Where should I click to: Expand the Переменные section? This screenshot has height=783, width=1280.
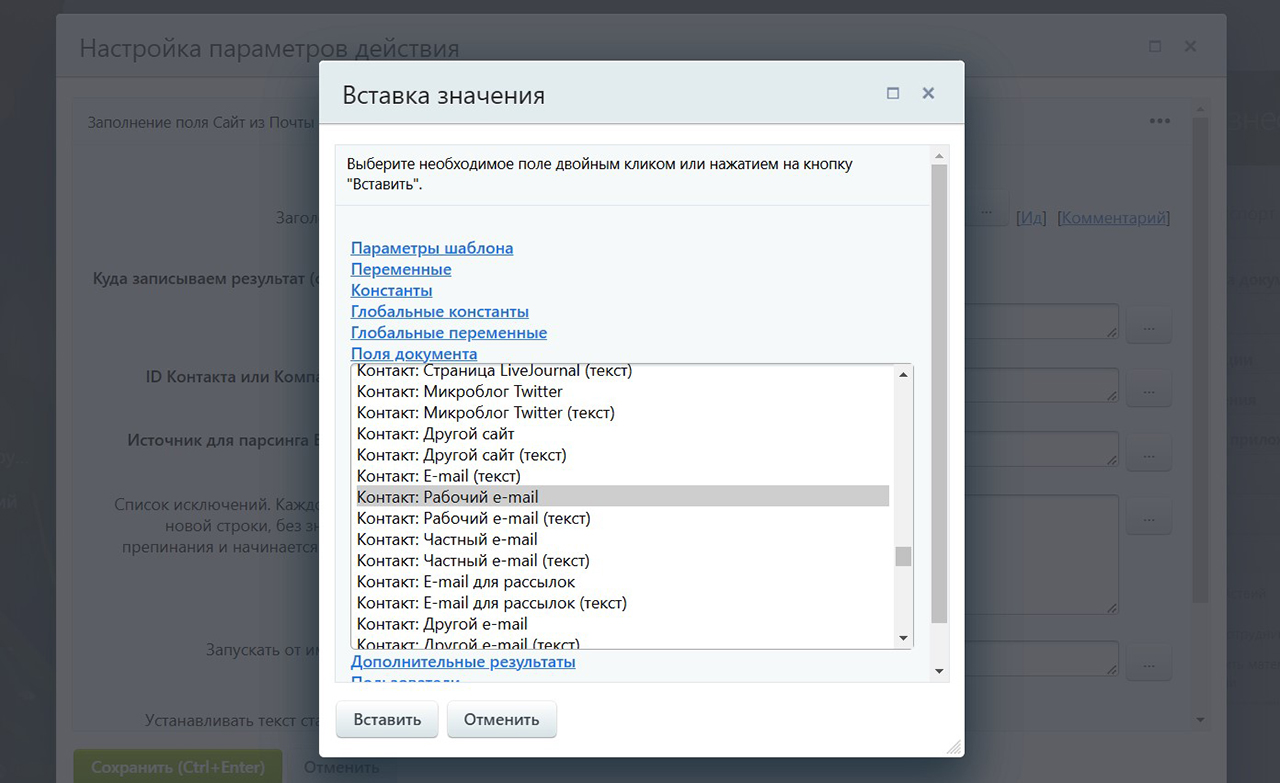click(x=401, y=269)
